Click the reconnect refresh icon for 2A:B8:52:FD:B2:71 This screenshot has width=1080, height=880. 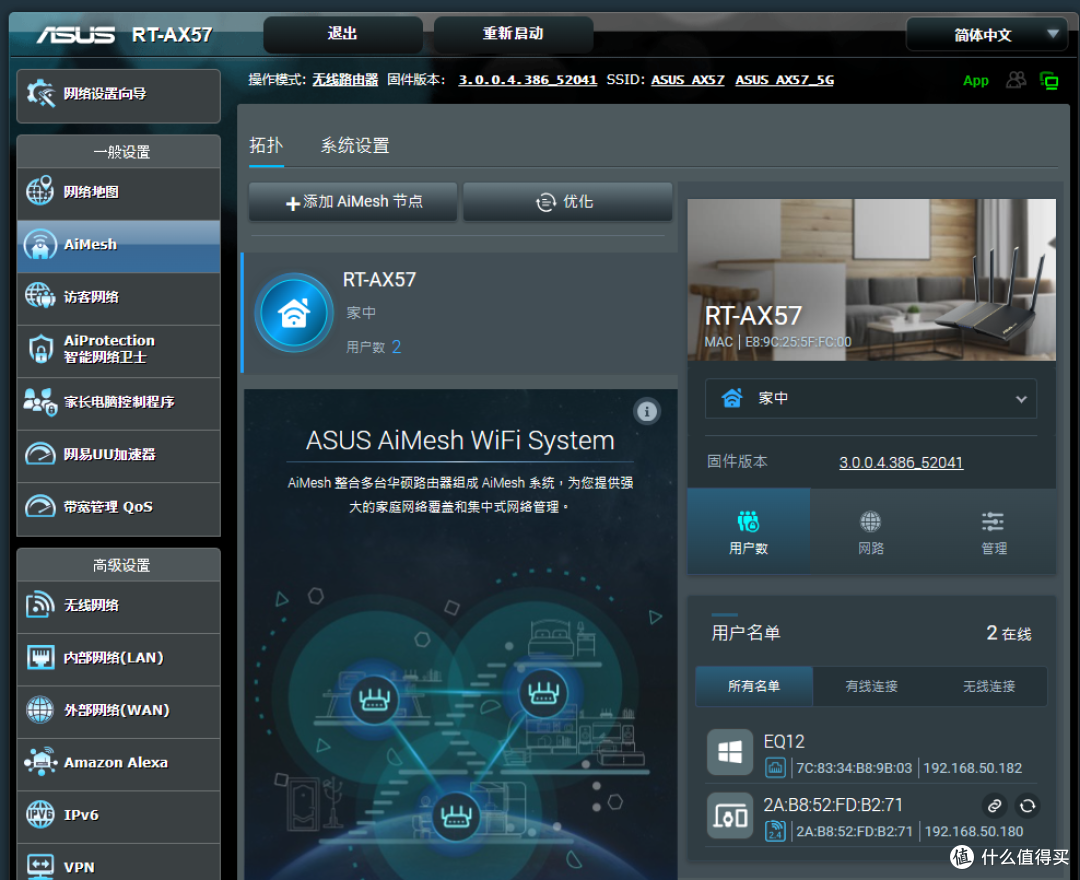pyautogui.click(x=1027, y=805)
